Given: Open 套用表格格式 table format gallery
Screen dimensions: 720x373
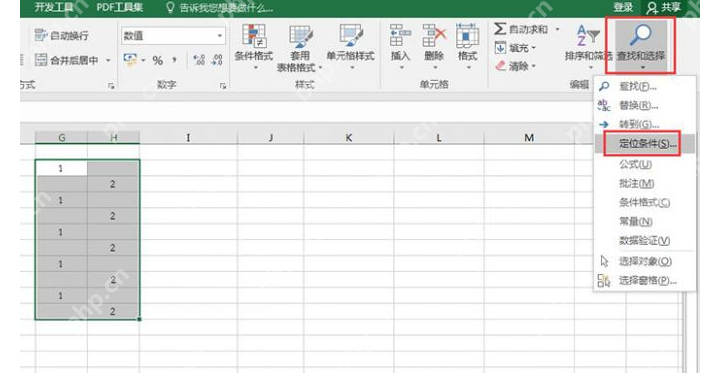Looking at the screenshot, I should click(299, 48).
